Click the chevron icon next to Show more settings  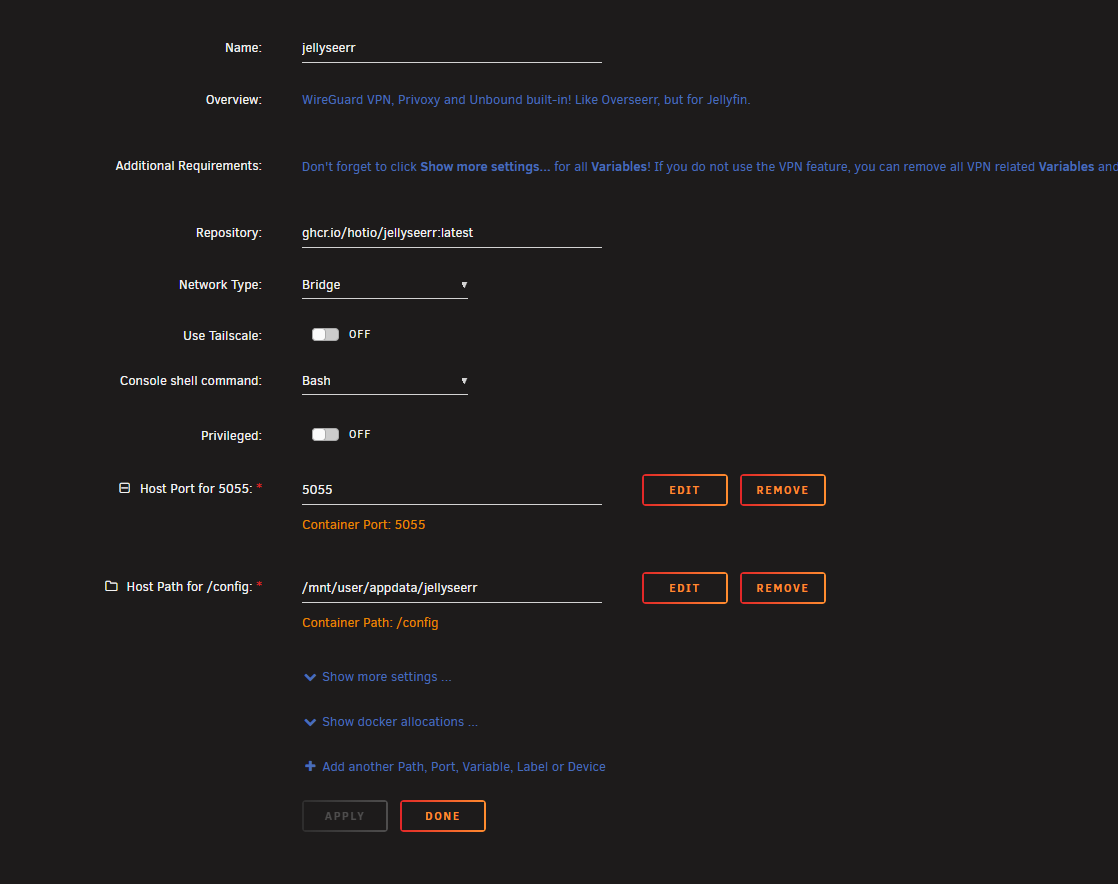click(x=310, y=677)
